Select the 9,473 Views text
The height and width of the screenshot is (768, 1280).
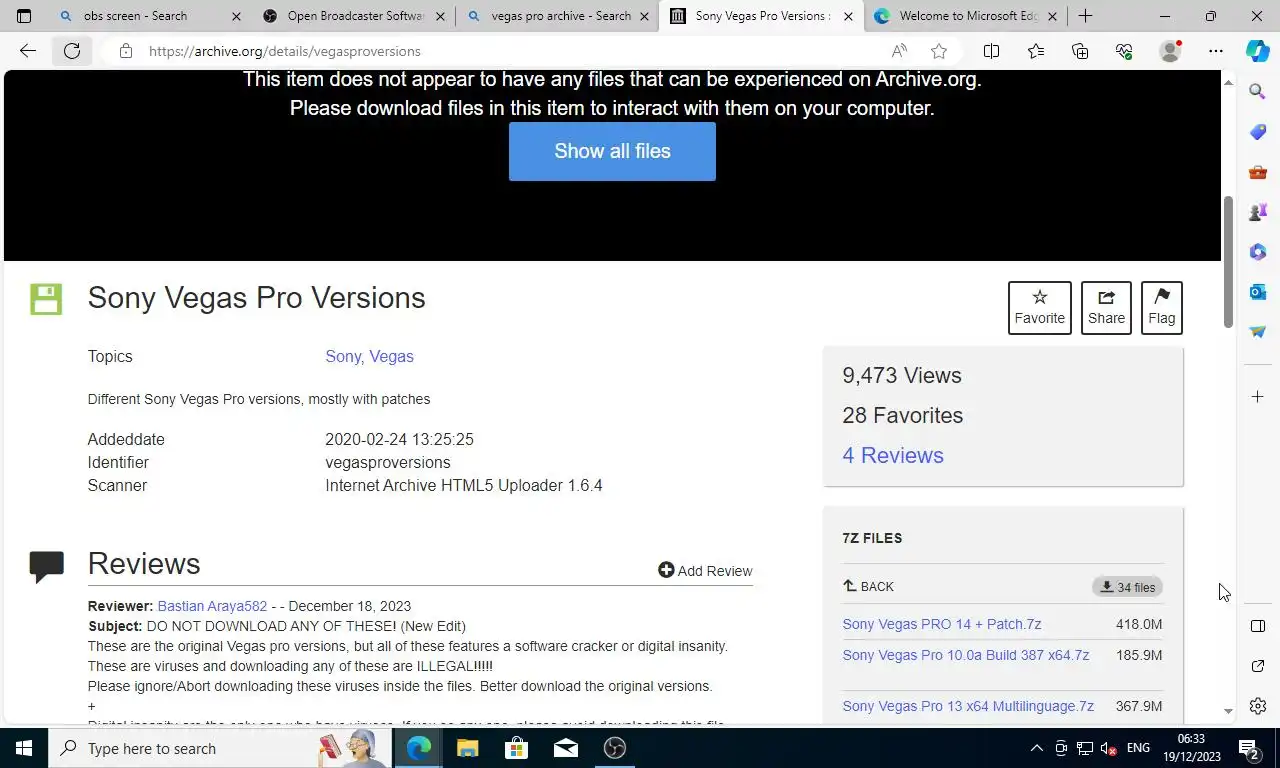click(x=902, y=375)
